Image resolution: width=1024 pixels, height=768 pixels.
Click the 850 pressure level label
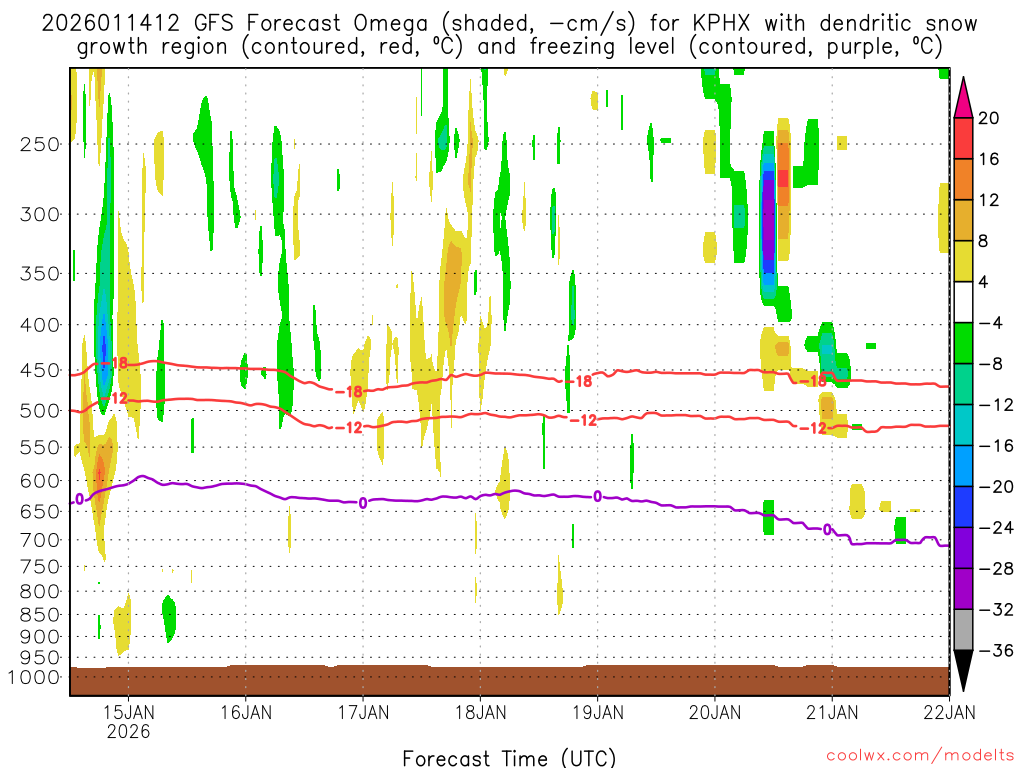[39, 615]
